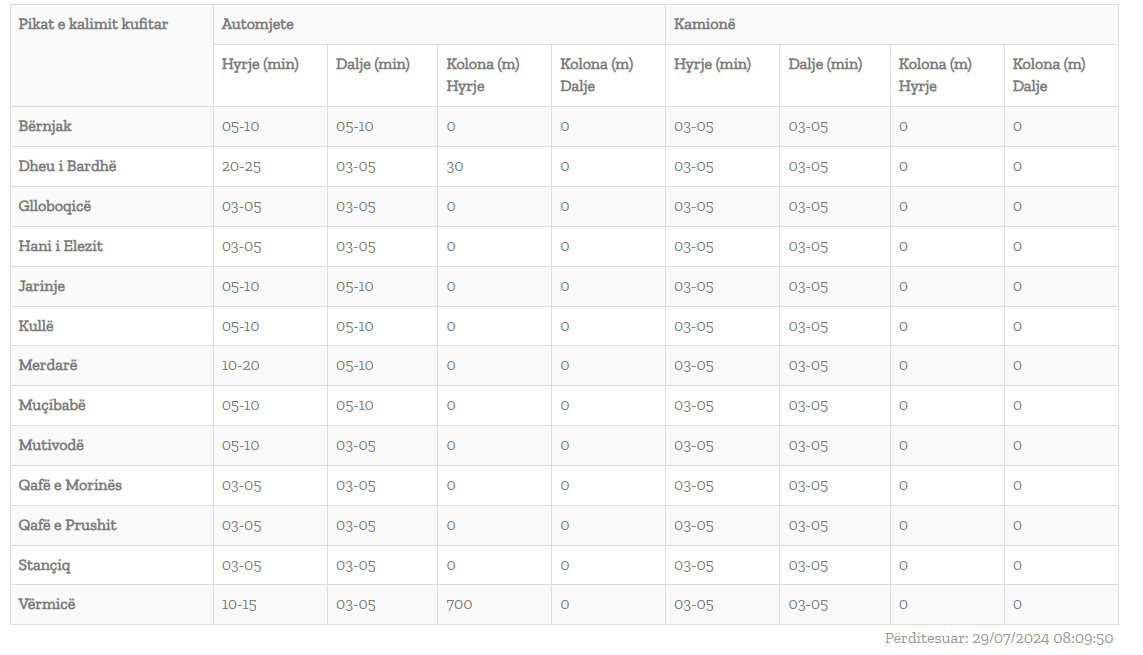The image size is (1143, 655).
Task: Click the 700 queue value for Vërmicë
Action: click(x=459, y=604)
